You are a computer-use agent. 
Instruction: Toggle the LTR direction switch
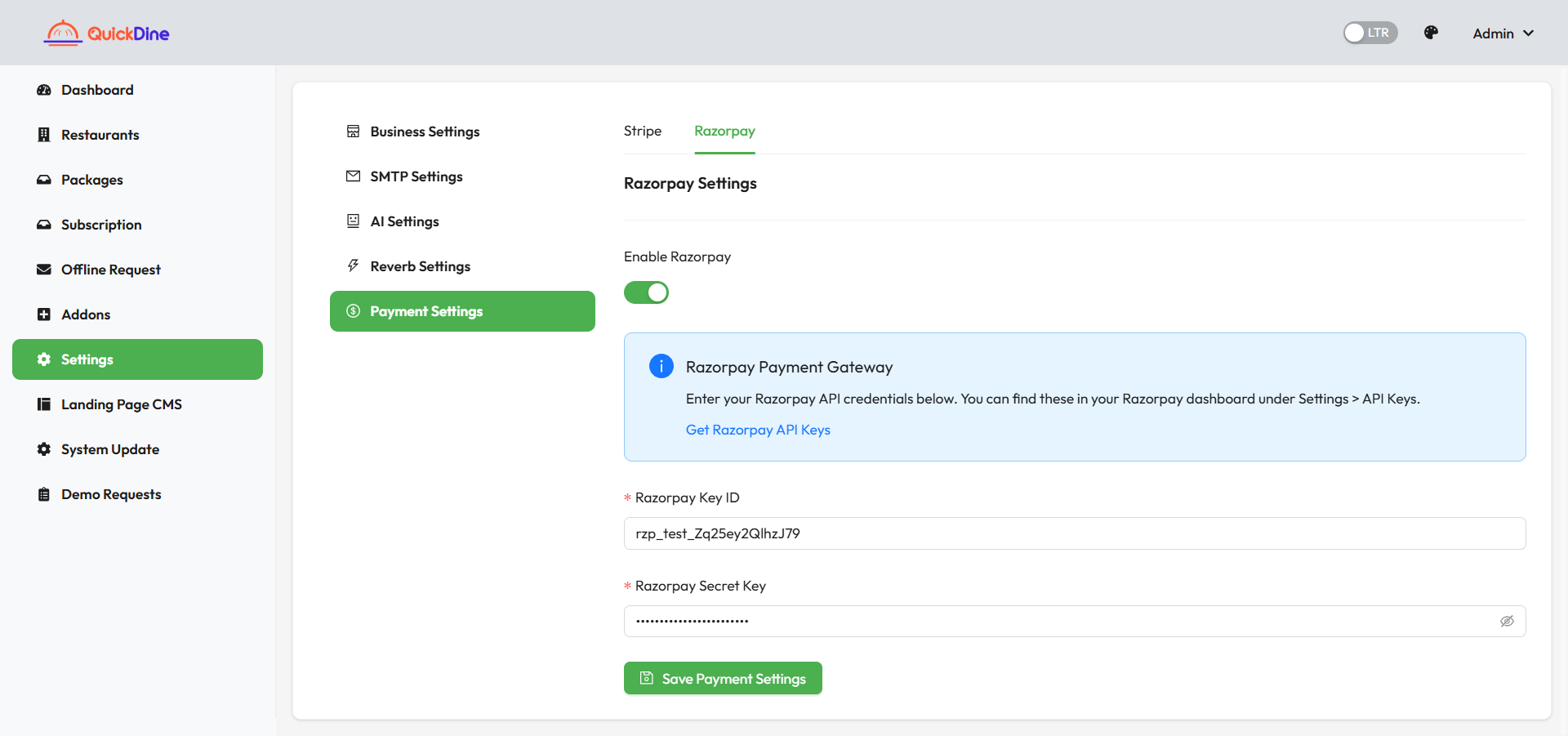(x=1370, y=33)
